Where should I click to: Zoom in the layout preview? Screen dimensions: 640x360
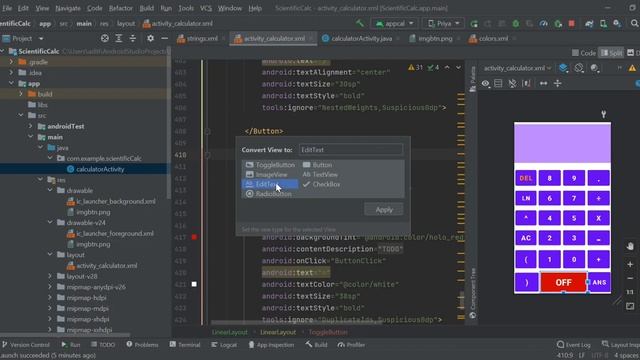click(630, 264)
